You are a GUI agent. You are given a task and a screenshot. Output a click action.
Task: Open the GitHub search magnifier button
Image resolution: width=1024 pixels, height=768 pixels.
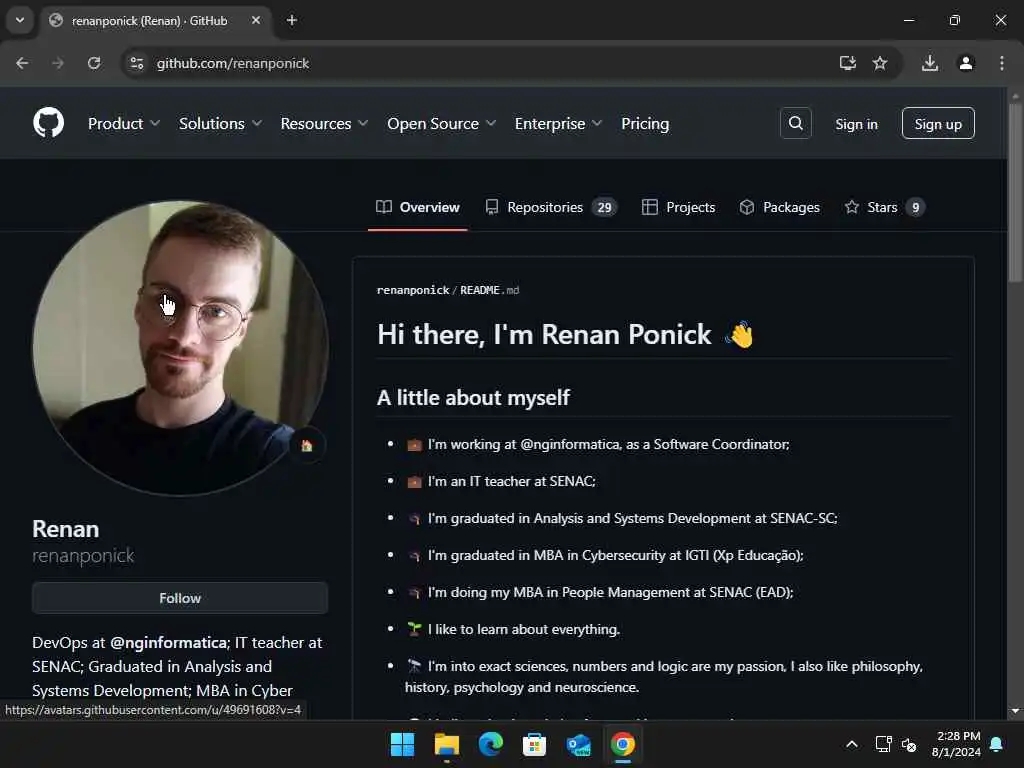pyautogui.click(x=795, y=123)
